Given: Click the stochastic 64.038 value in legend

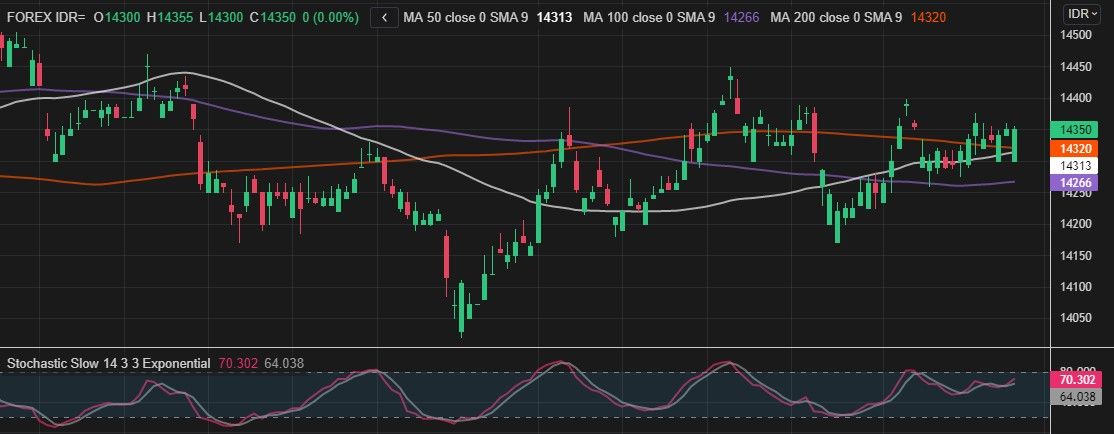Looking at the screenshot, I should tap(284, 363).
